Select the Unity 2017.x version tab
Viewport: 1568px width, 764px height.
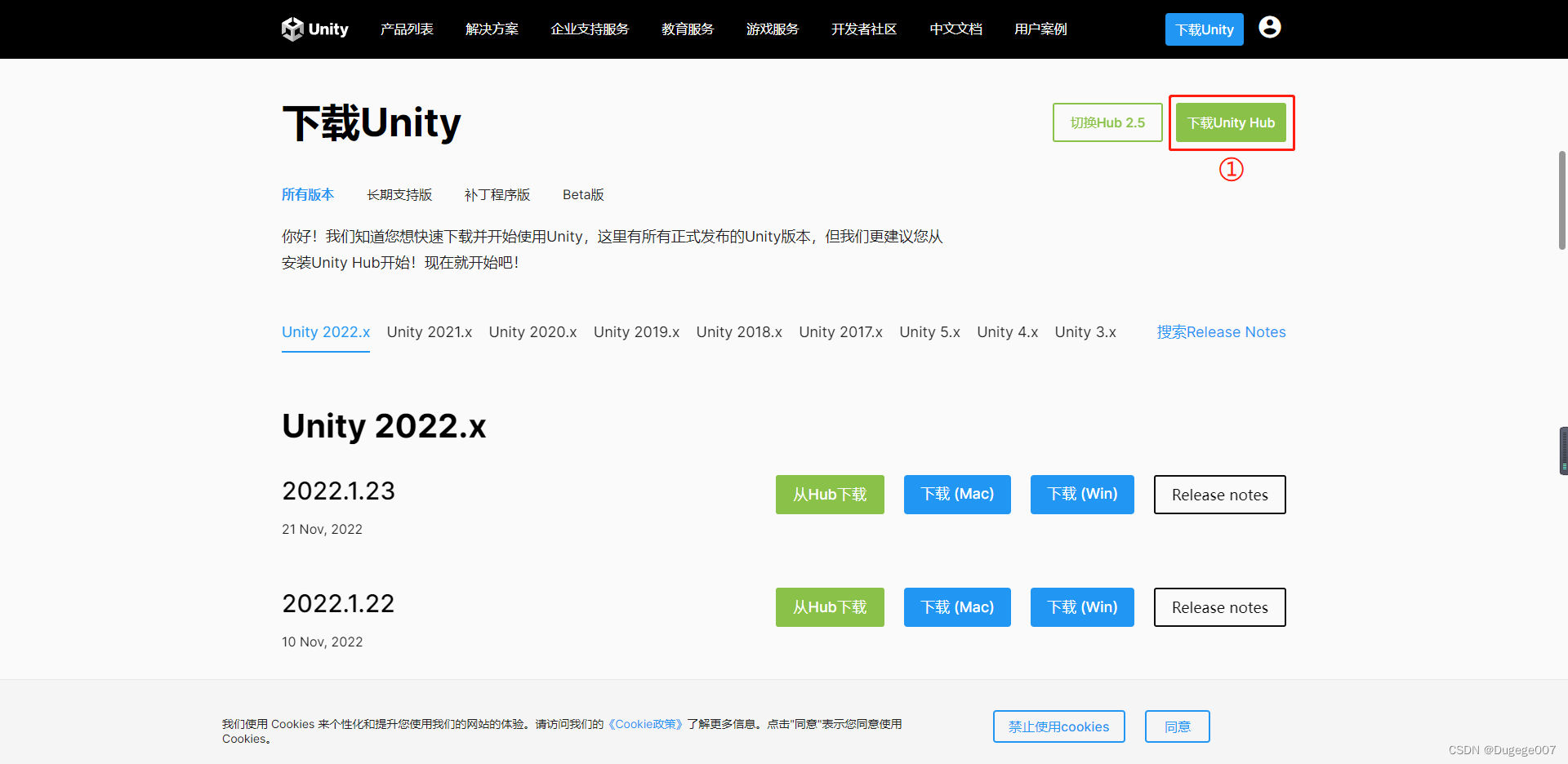pos(840,332)
